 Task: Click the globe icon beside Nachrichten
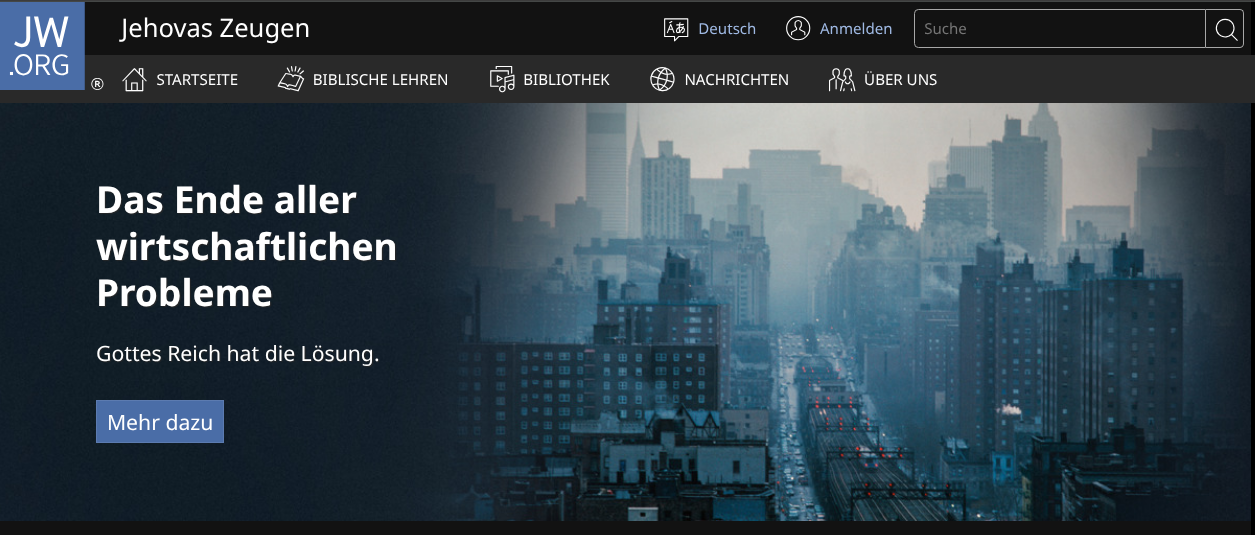point(662,79)
